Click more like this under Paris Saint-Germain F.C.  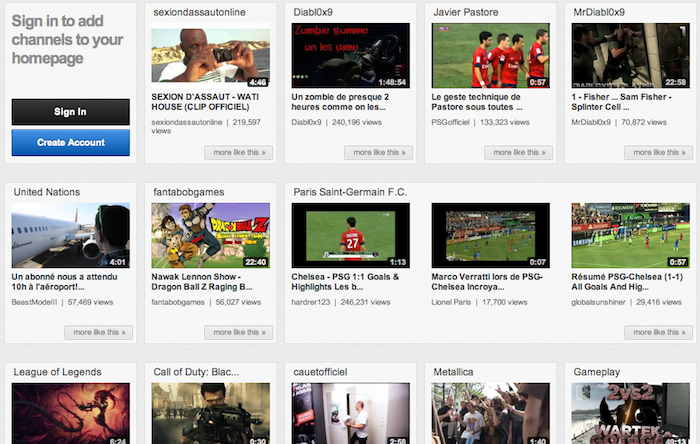[x=658, y=332]
